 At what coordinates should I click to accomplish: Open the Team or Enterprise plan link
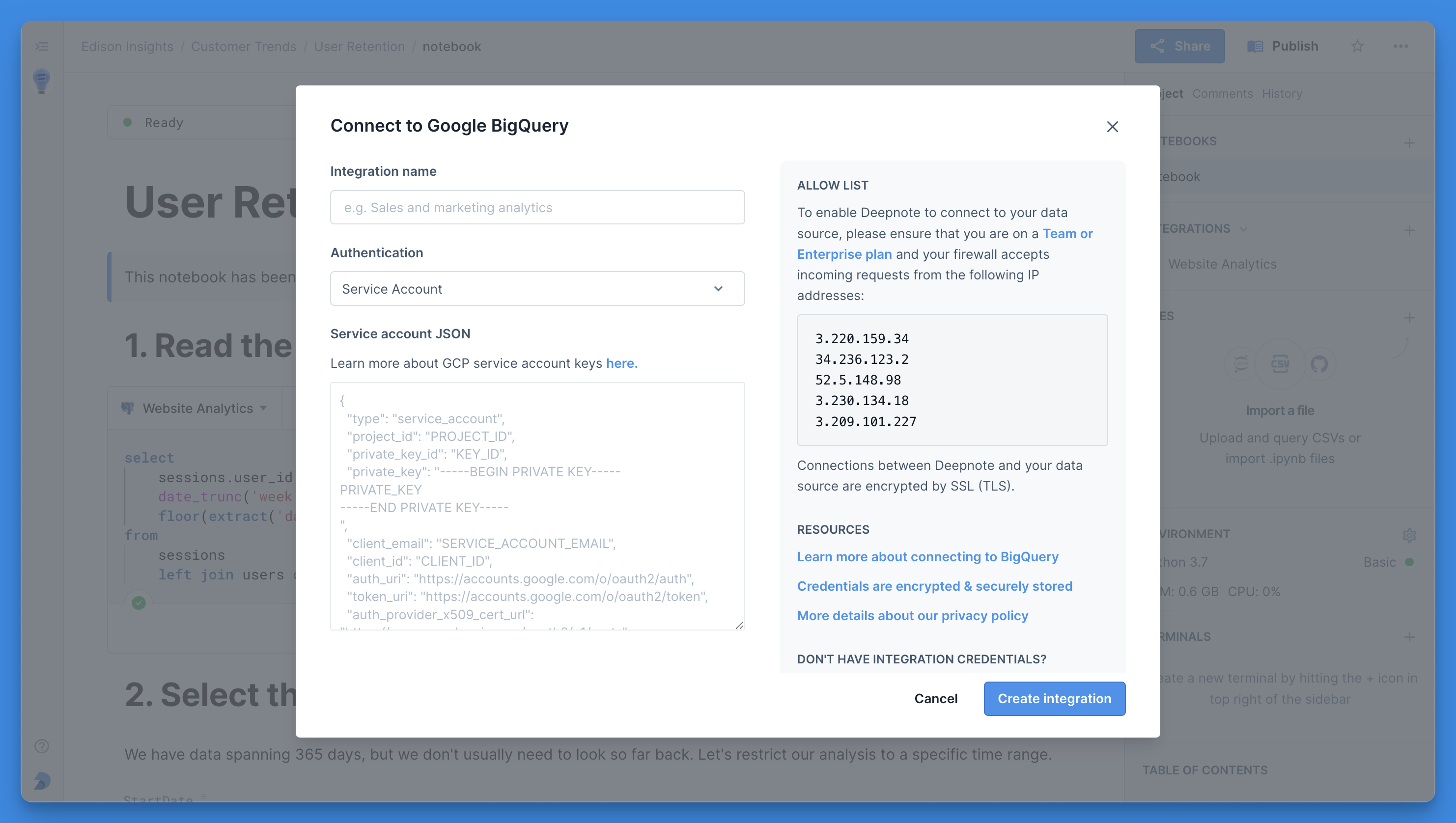coord(944,244)
